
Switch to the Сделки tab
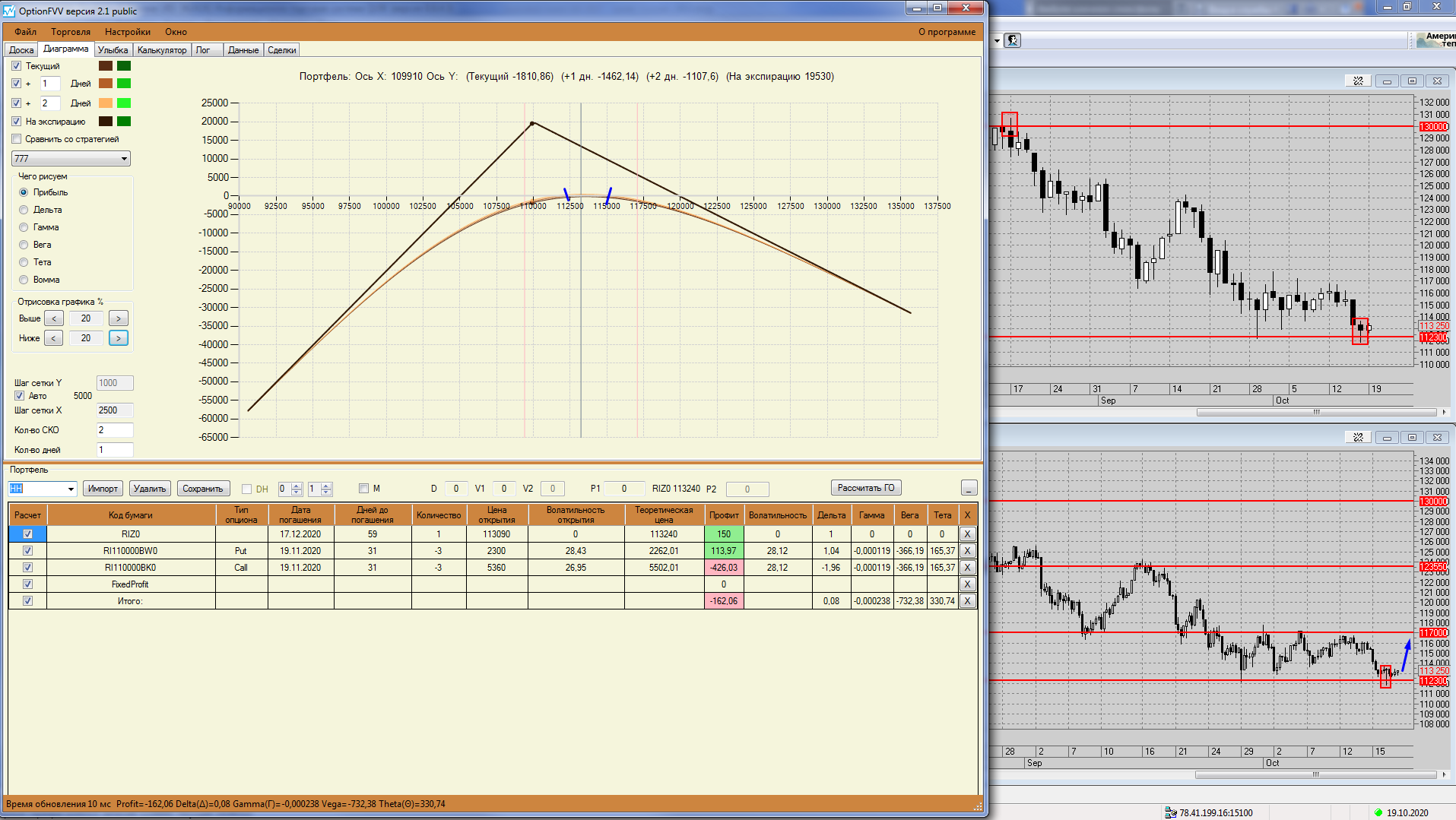point(282,50)
